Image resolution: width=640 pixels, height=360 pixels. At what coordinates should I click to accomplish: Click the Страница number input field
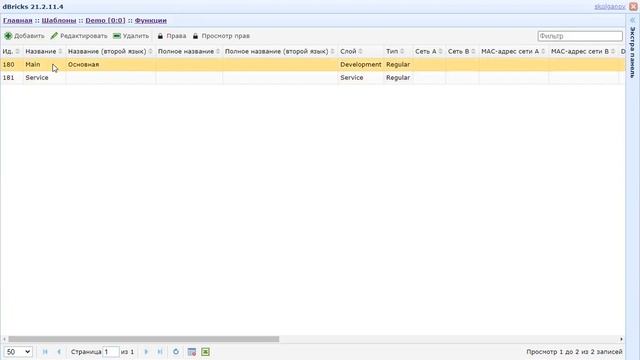click(111, 352)
